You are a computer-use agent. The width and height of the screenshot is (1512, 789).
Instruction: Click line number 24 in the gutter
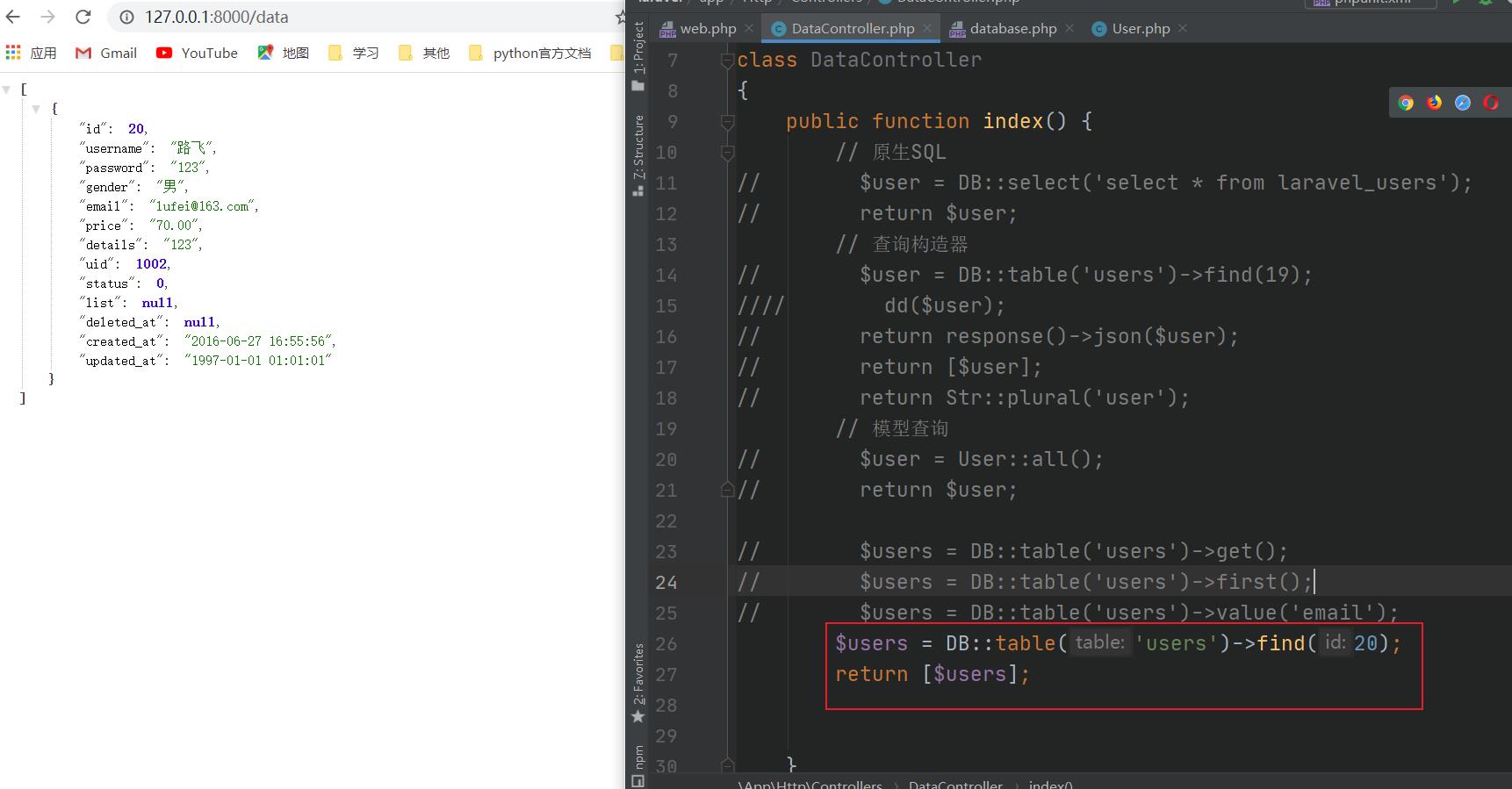point(666,583)
